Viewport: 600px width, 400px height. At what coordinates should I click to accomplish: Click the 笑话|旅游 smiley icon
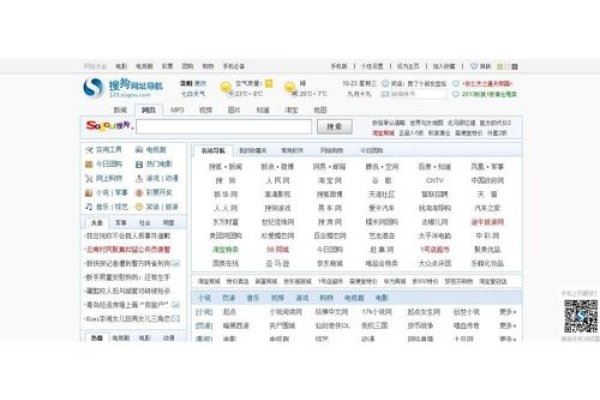139,207
